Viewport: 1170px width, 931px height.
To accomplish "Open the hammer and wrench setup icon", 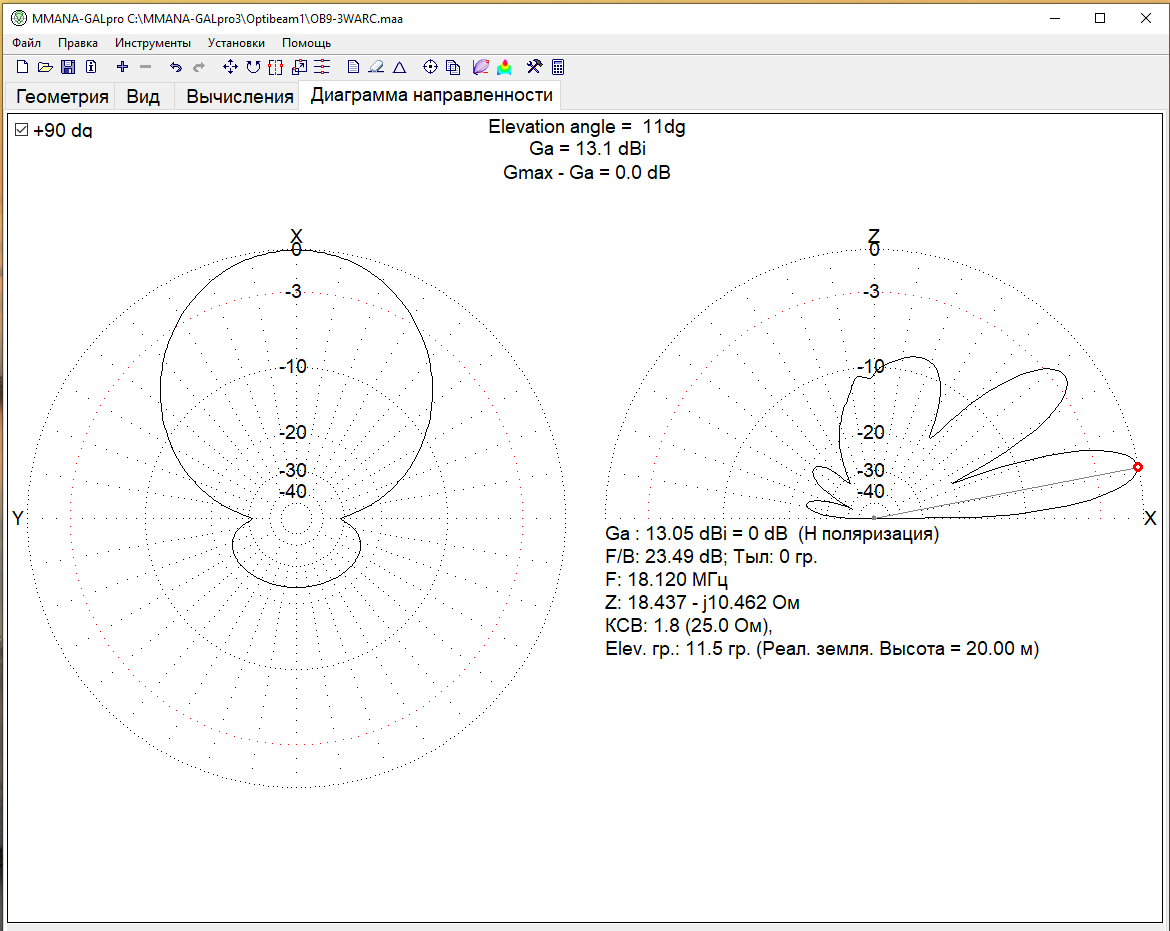I will click(x=534, y=67).
